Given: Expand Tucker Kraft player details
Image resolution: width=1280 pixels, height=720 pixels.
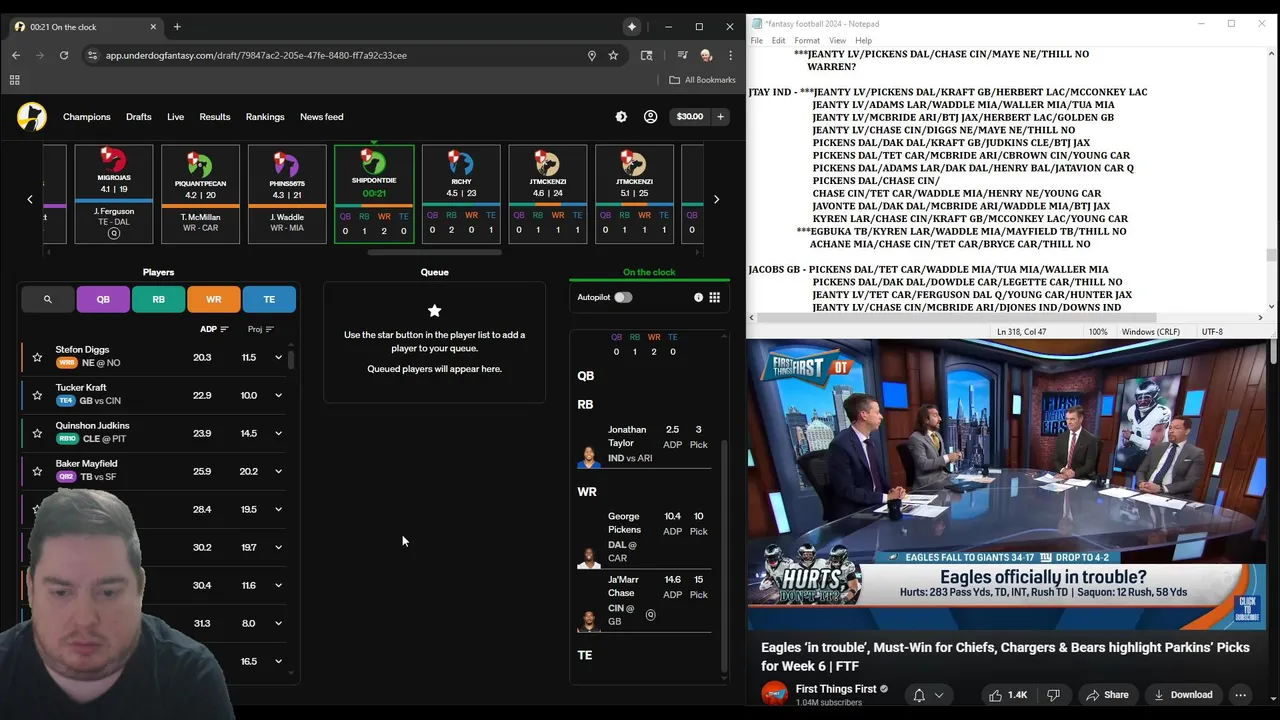Looking at the screenshot, I should tap(278, 395).
